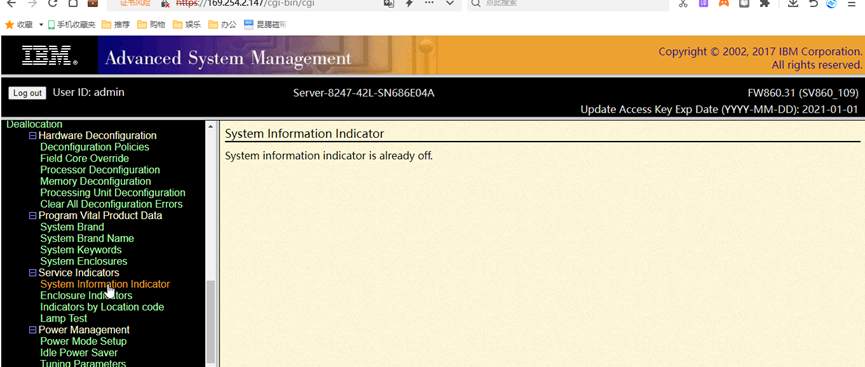
Task: Click the certificate warning lock icon
Action: click(165, 3)
